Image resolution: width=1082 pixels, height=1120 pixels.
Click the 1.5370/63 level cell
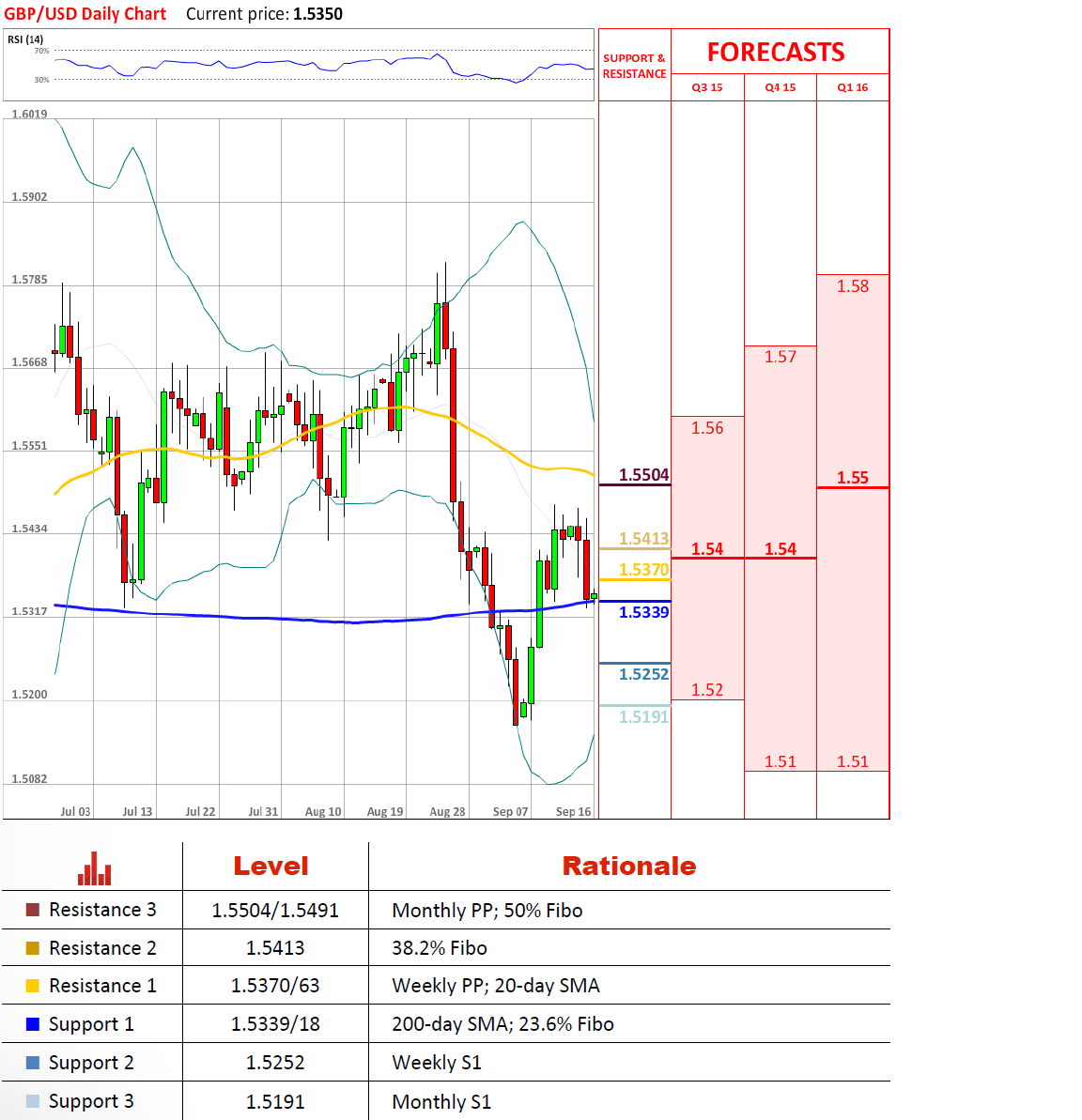pyautogui.click(x=275, y=987)
